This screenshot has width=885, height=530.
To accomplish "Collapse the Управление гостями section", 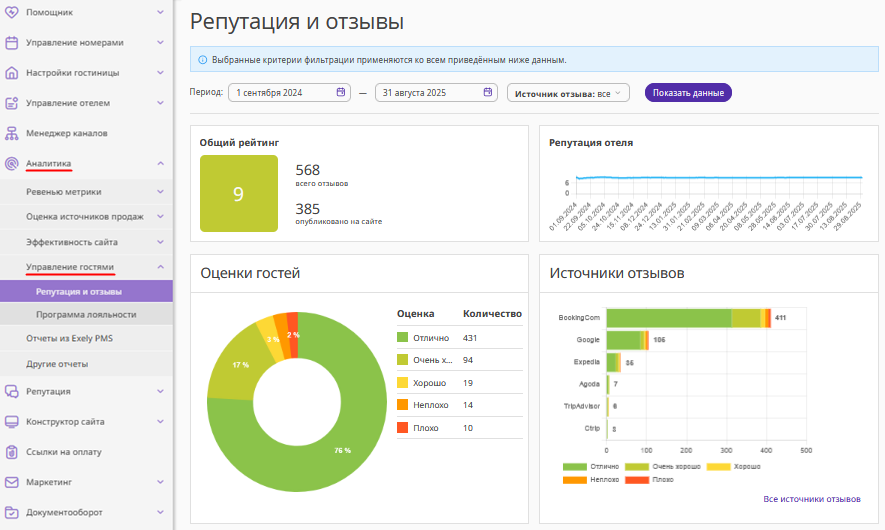I will pos(160,267).
